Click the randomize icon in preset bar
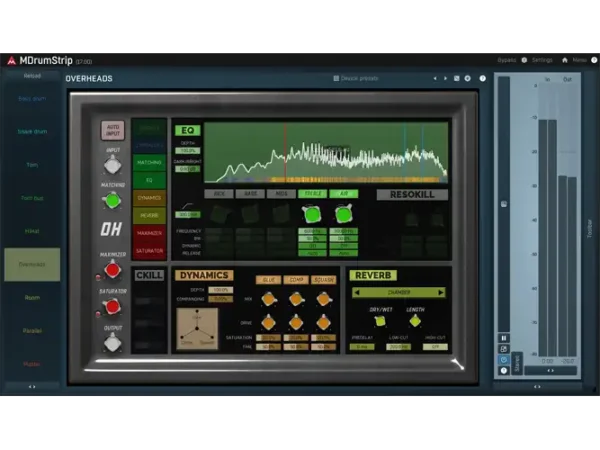Image resolution: width=600 pixels, height=450 pixels. pos(457,78)
